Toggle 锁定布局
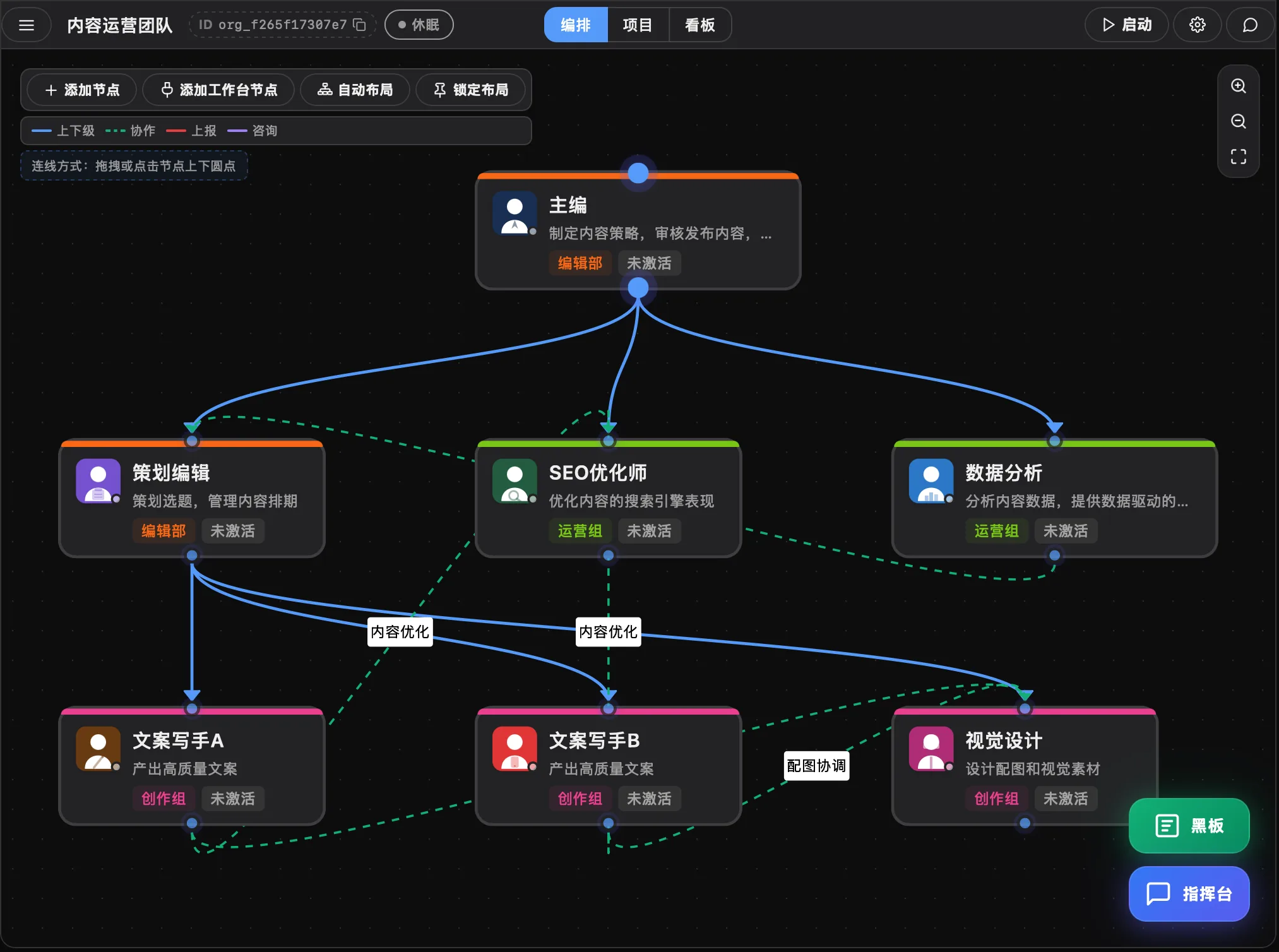This screenshot has height=952, width=1279. click(x=471, y=90)
